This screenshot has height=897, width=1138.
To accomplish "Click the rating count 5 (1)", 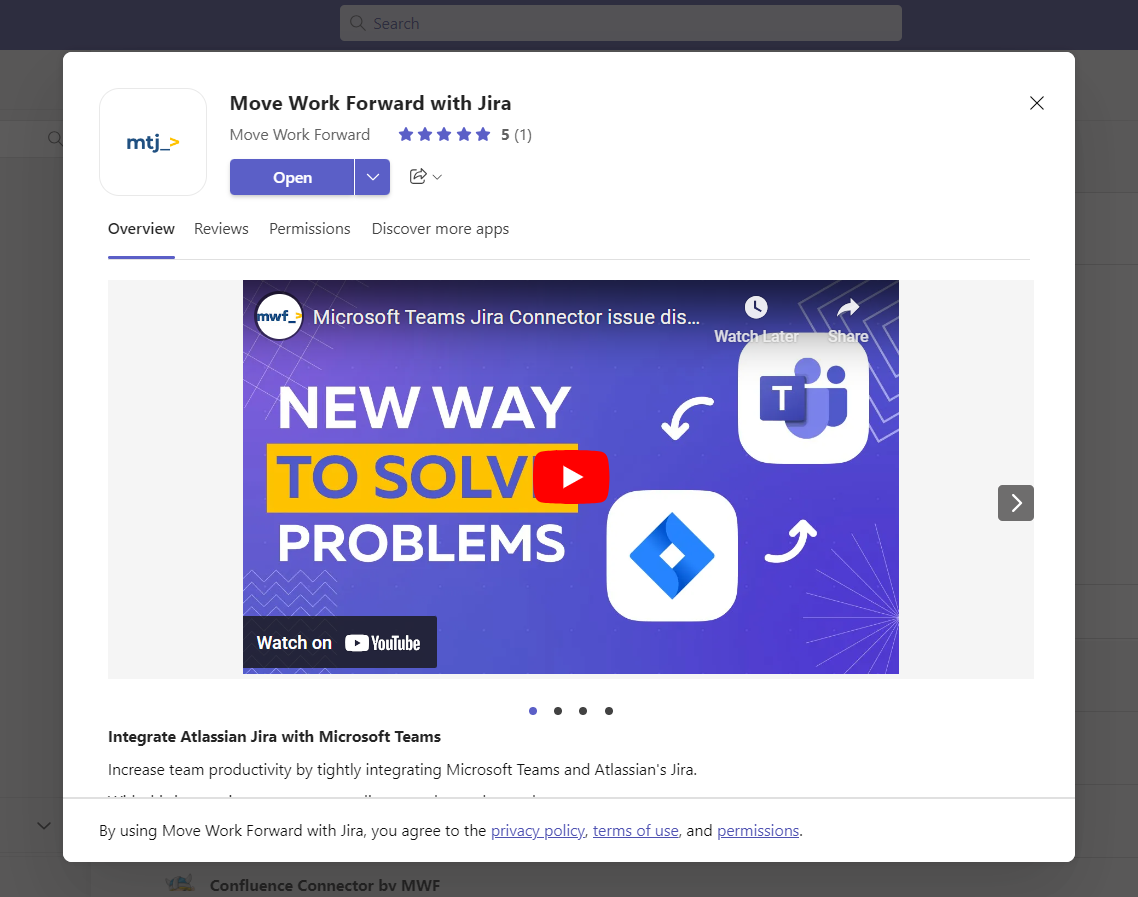I will 516,134.
